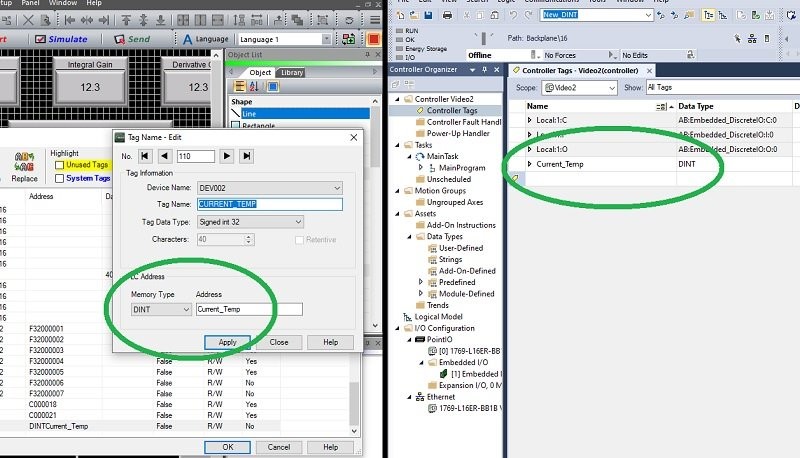
Task: Expand the Local:1:O tag row
Action: [530, 149]
